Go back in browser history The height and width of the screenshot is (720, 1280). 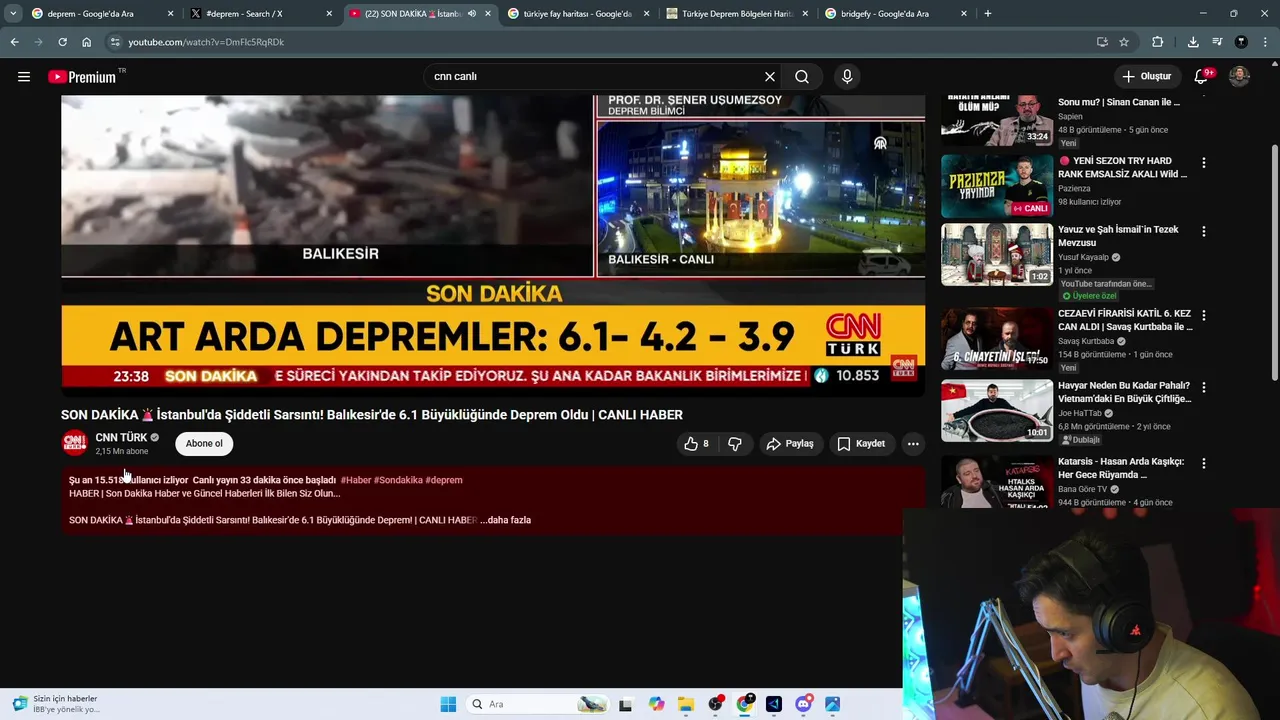click(x=14, y=42)
